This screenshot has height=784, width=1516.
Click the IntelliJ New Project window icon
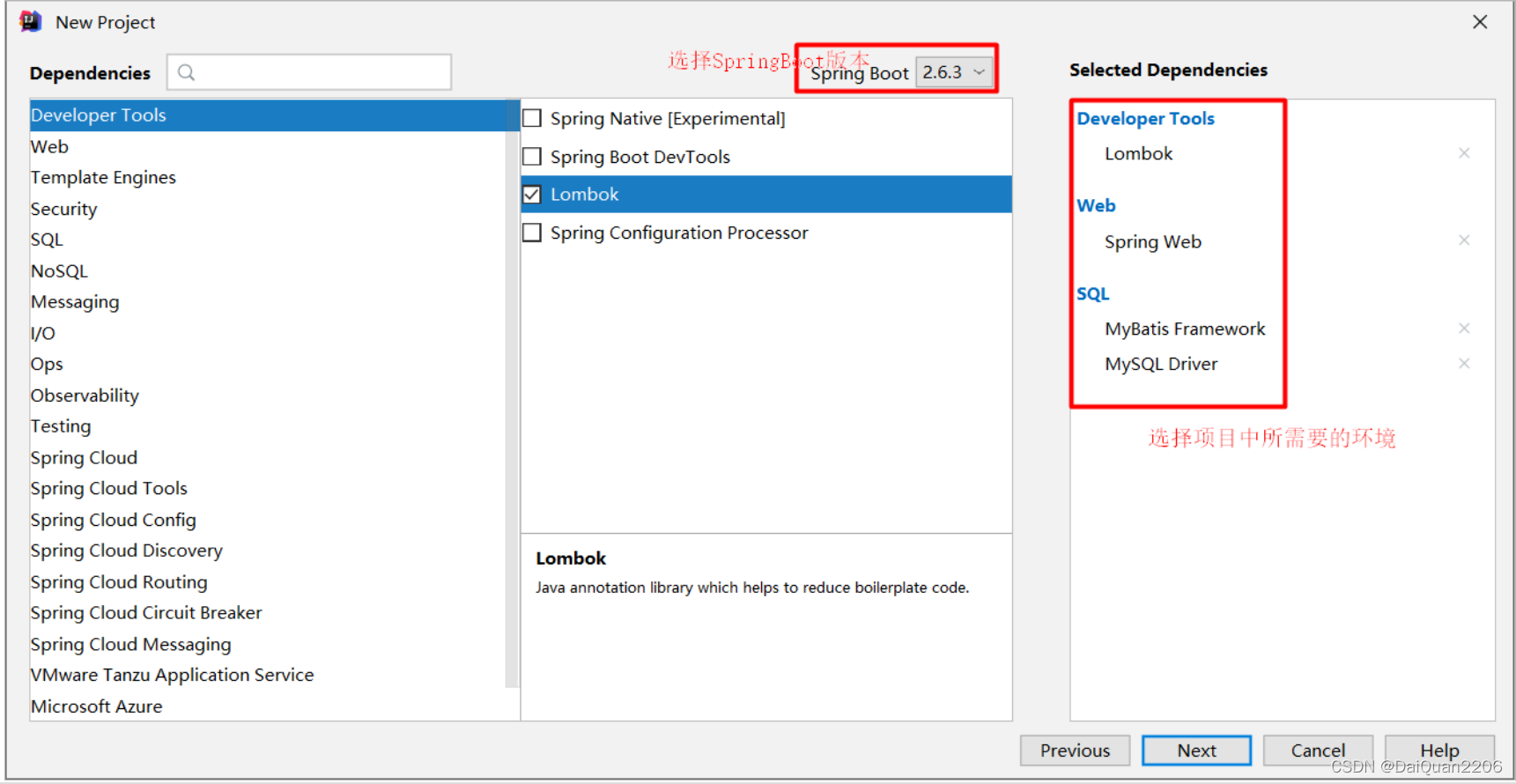coord(31,21)
